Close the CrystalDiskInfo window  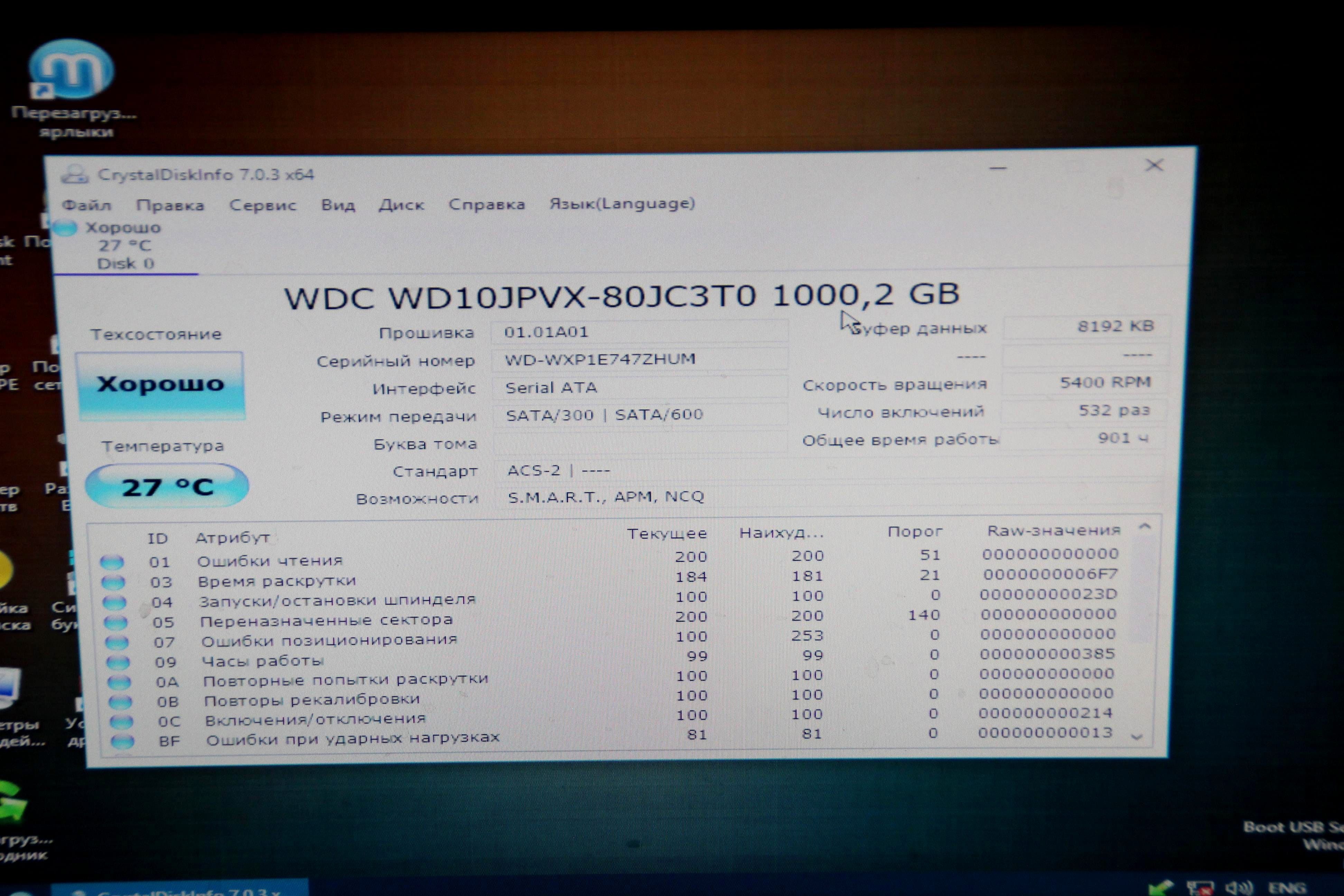click(1154, 165)
